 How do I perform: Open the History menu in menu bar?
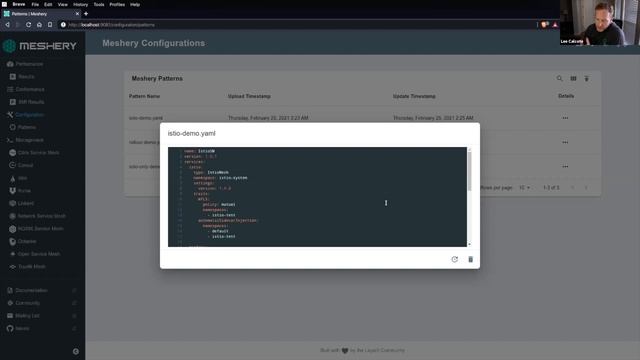point(80,4)
